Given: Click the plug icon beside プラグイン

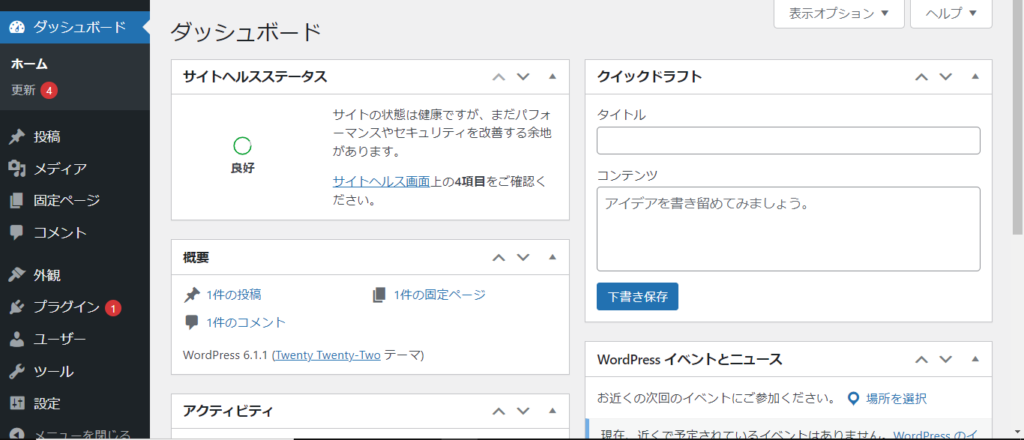Looking at the screenshot, I should coord(16,307).
